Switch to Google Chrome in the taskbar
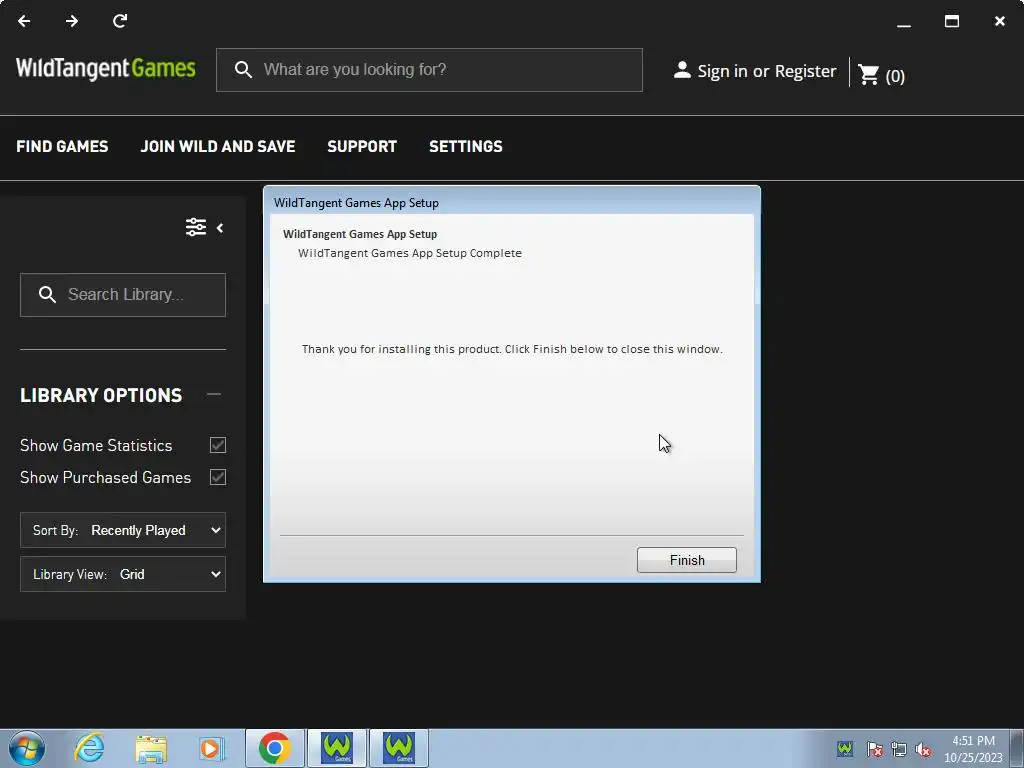This screenshot has height=768, width=1024. [x=274, y=748]
